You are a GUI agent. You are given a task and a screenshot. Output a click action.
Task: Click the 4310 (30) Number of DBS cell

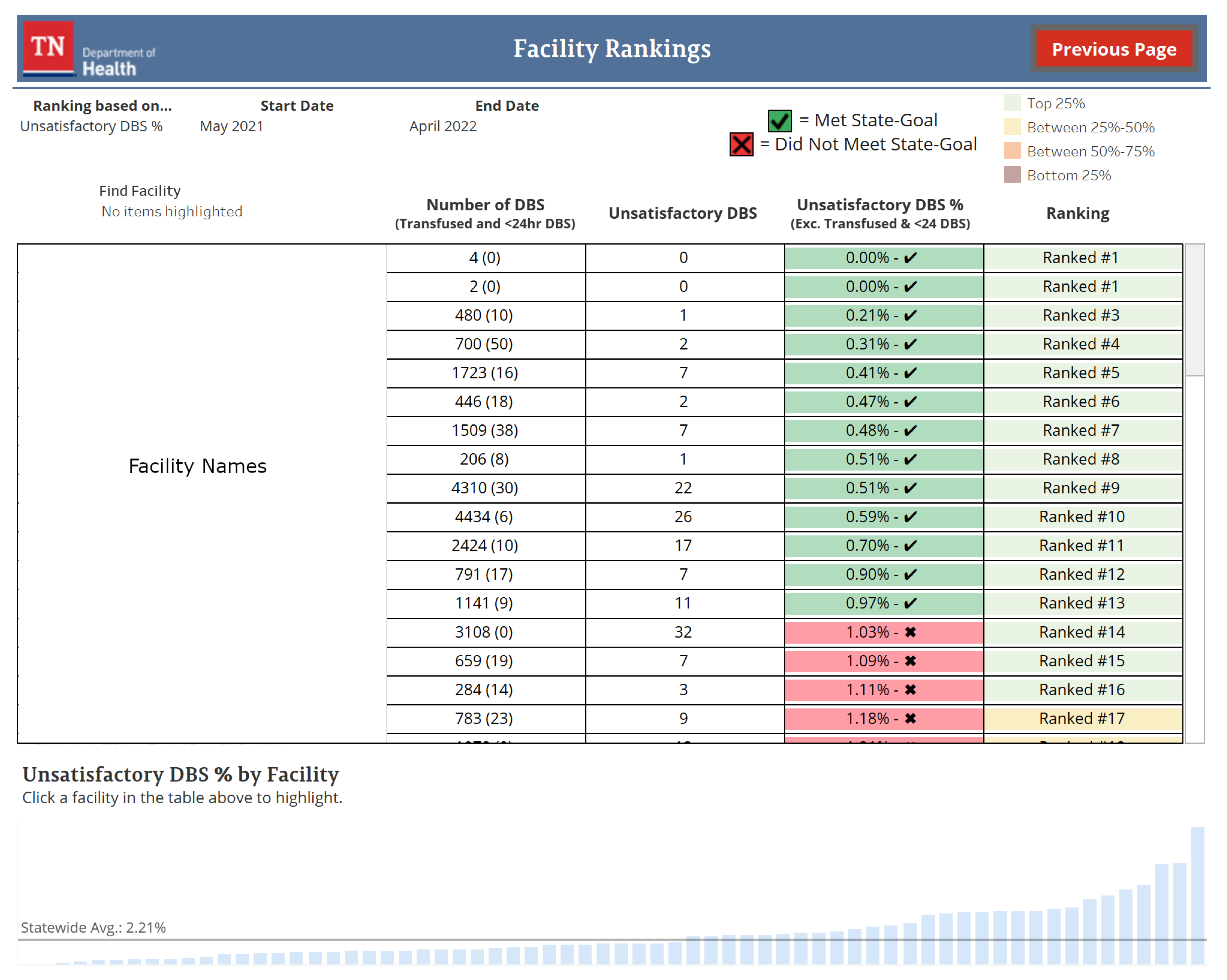coord(485,488)
